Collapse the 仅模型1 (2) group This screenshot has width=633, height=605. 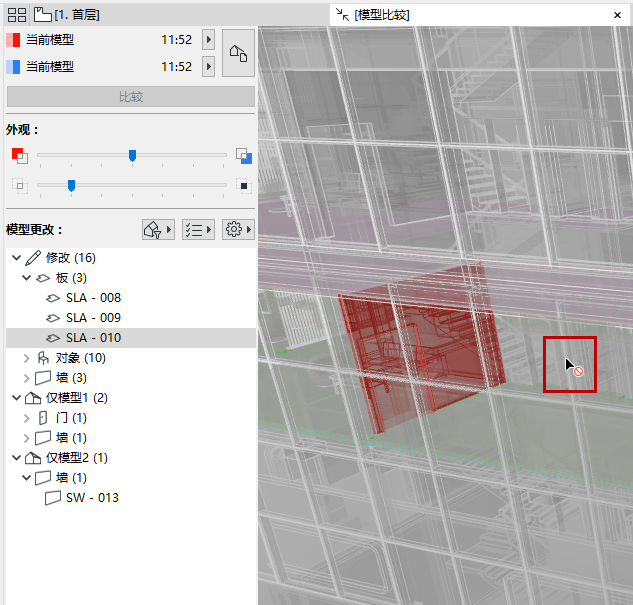[x=17, y=398]
